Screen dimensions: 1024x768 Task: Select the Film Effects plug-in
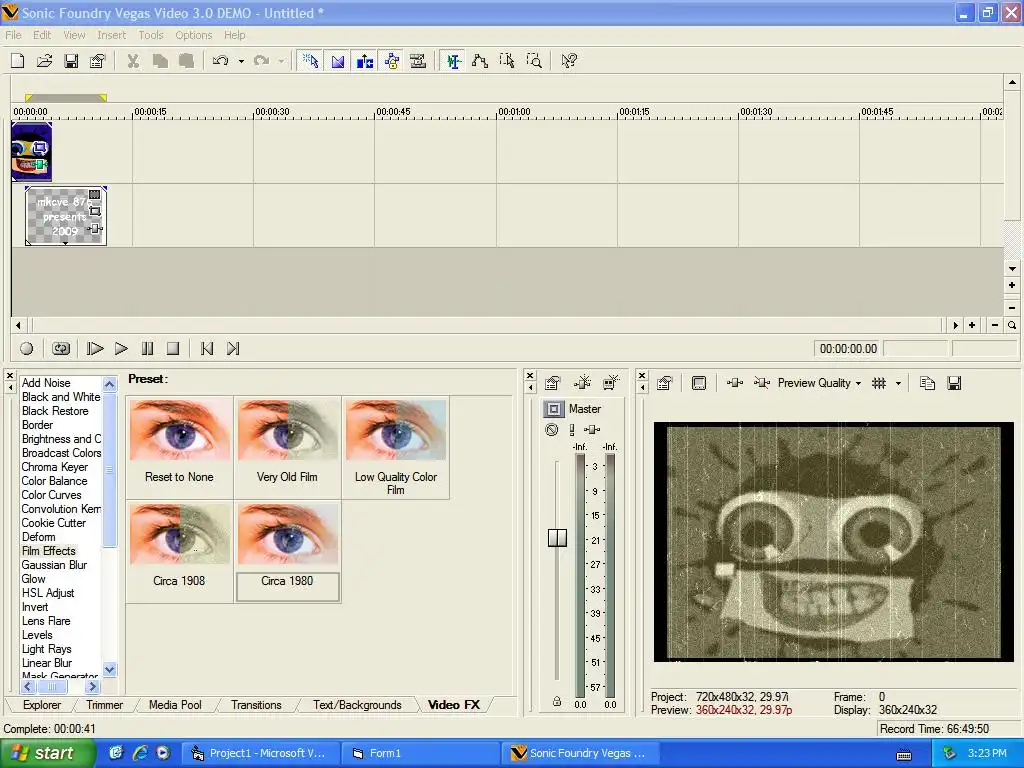[49, 551]
